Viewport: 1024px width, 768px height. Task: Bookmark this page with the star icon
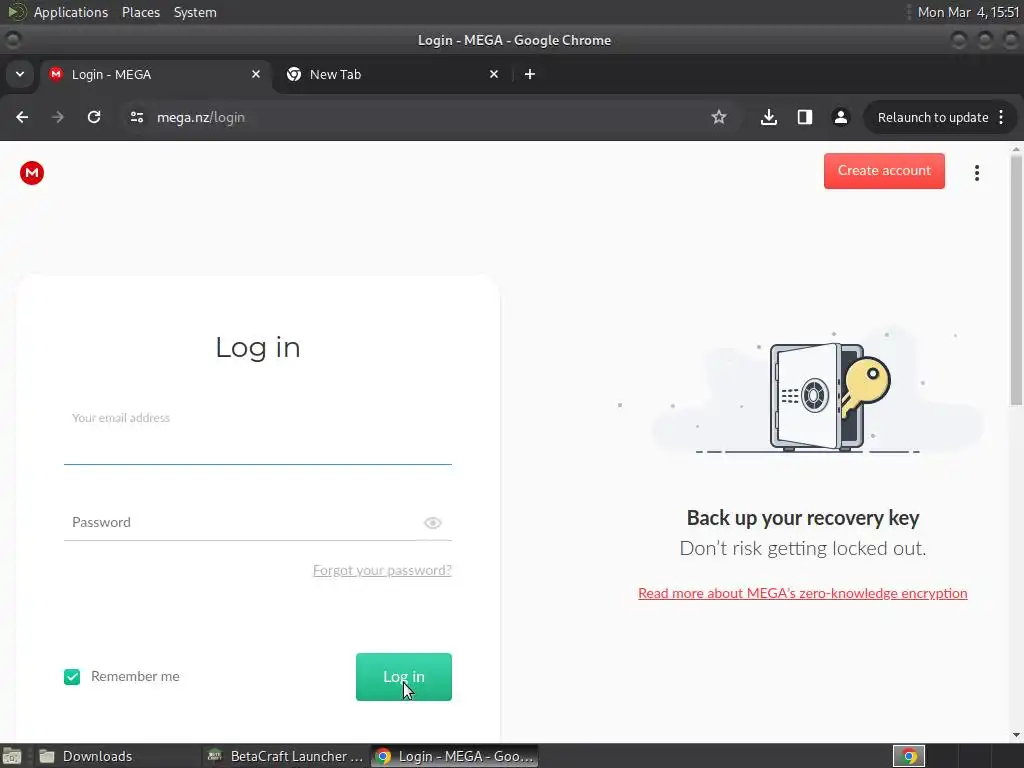pyautogui.click(x=718, y=117)
